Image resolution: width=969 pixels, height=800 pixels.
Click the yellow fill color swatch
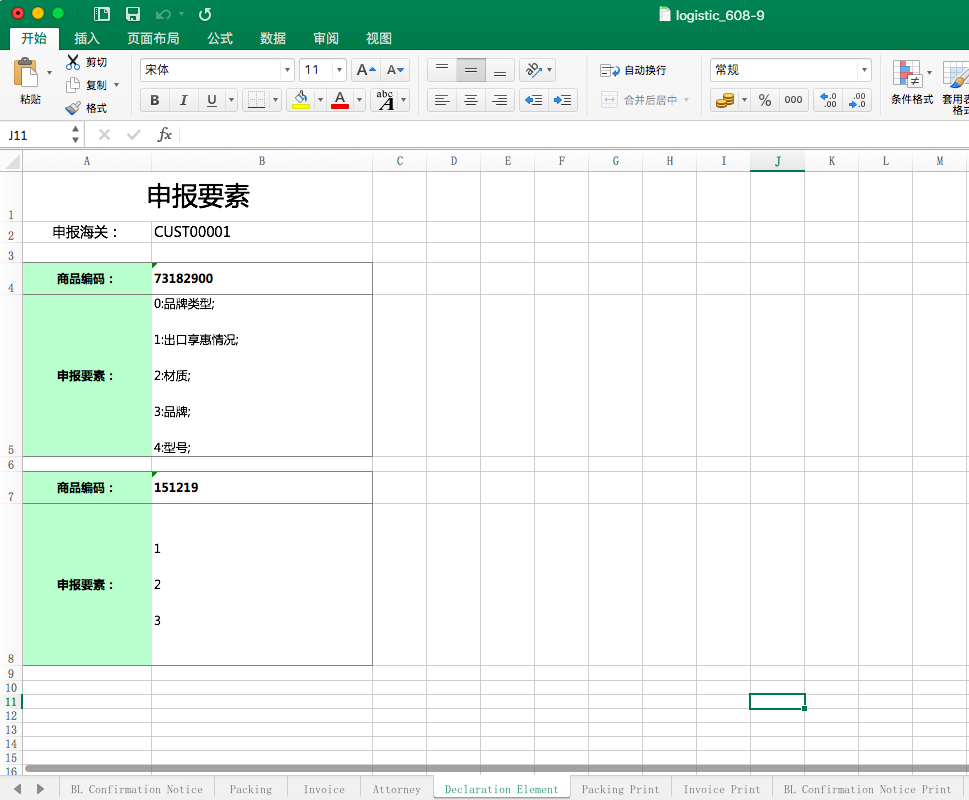[x=300, y=100]
